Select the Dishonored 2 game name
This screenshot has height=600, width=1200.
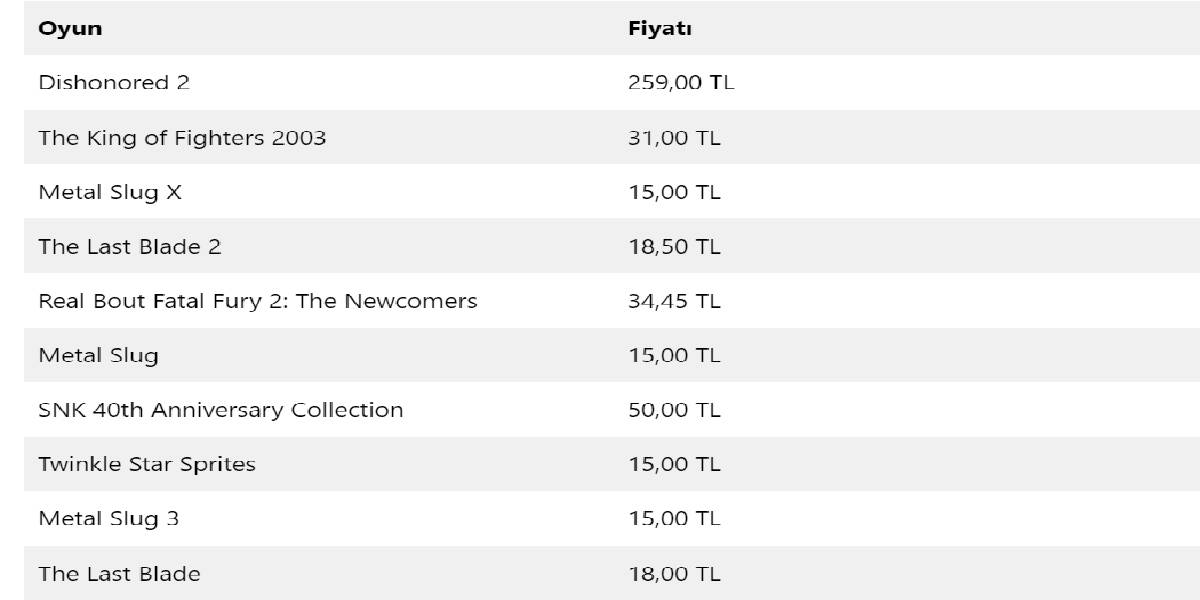point(114,83)
